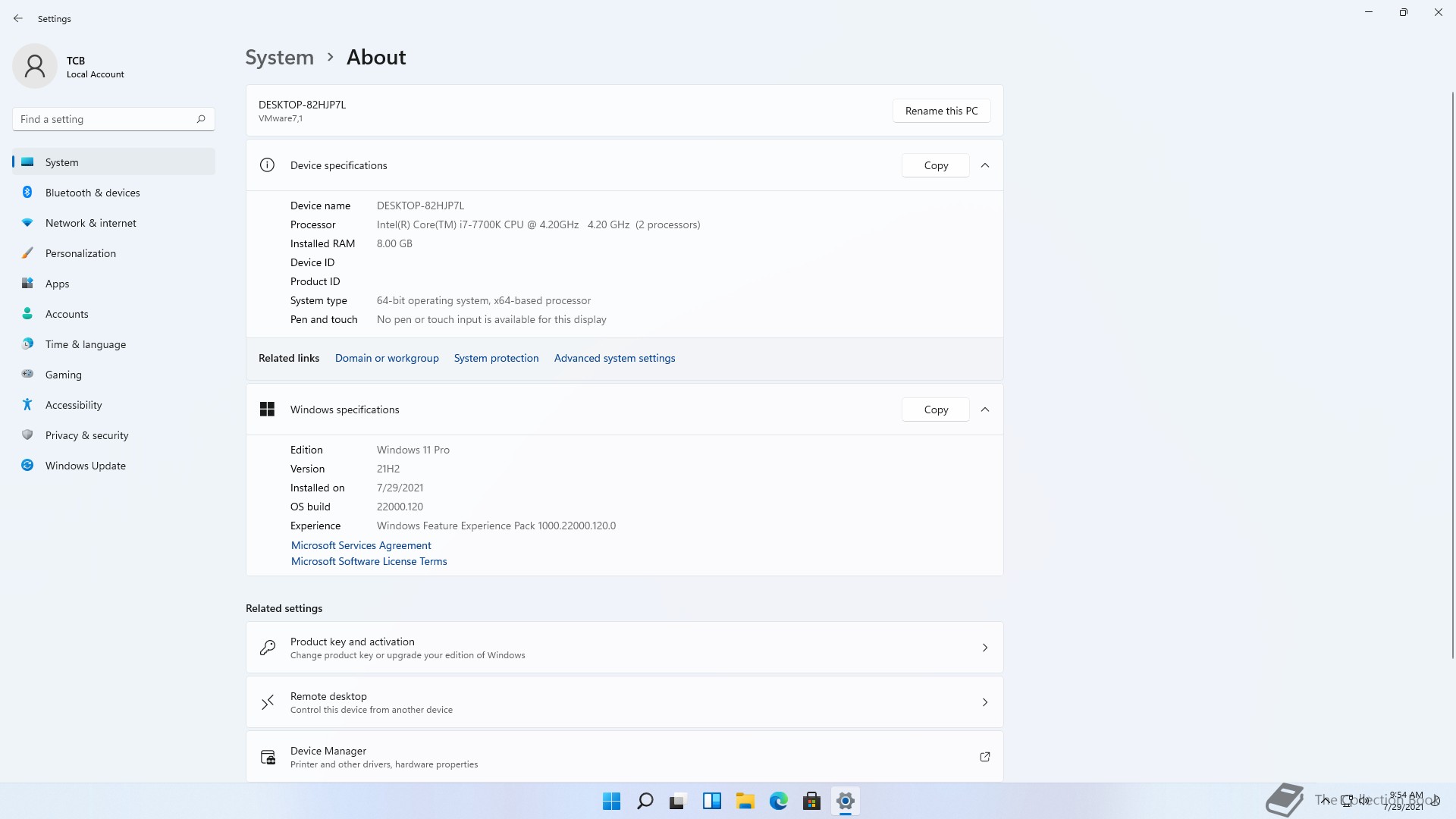Click the chevron on Product key and activation

click(985, 648)
